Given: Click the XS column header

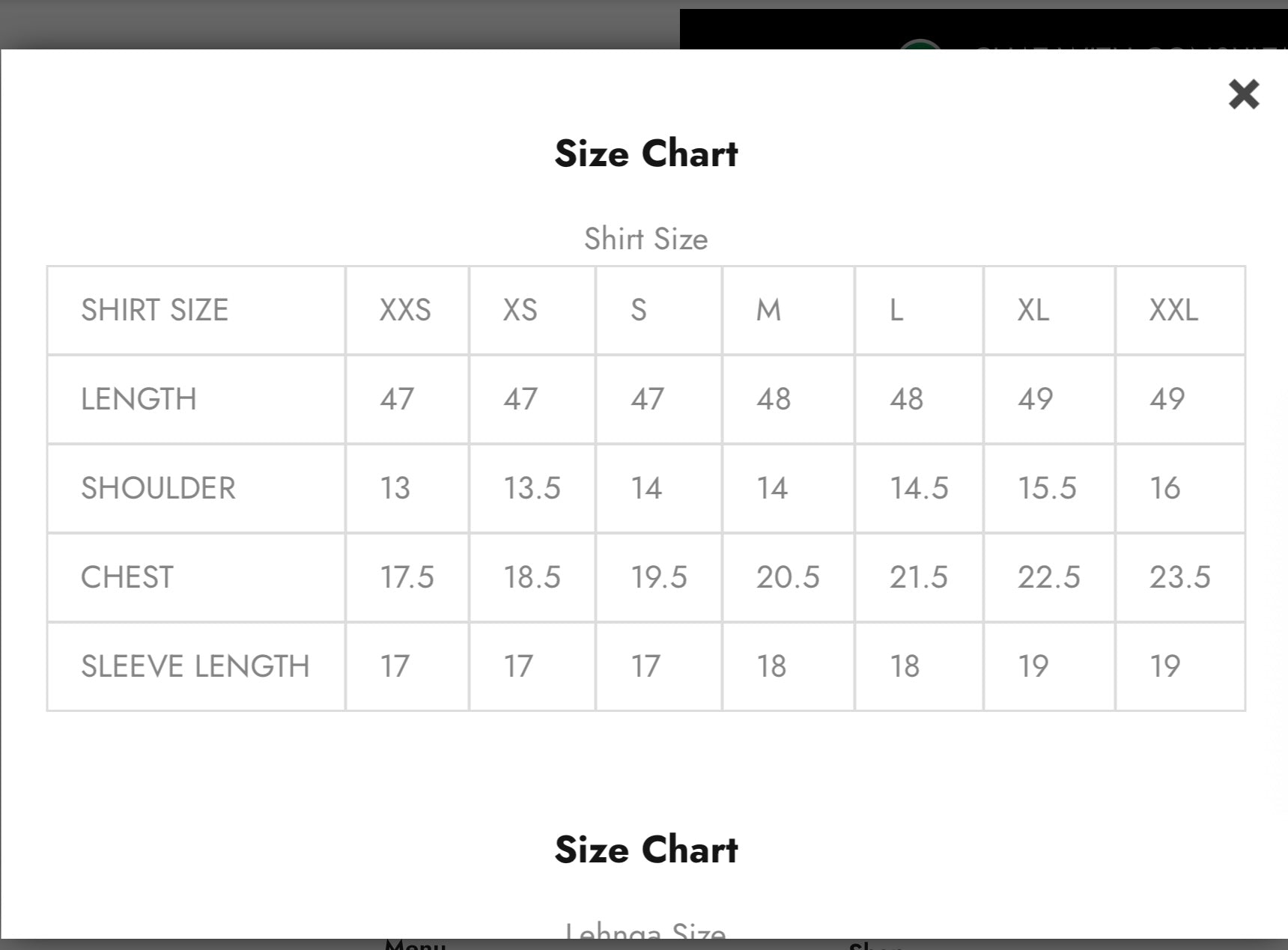Looking at the screenshot, I should click(x=520, y=310).
